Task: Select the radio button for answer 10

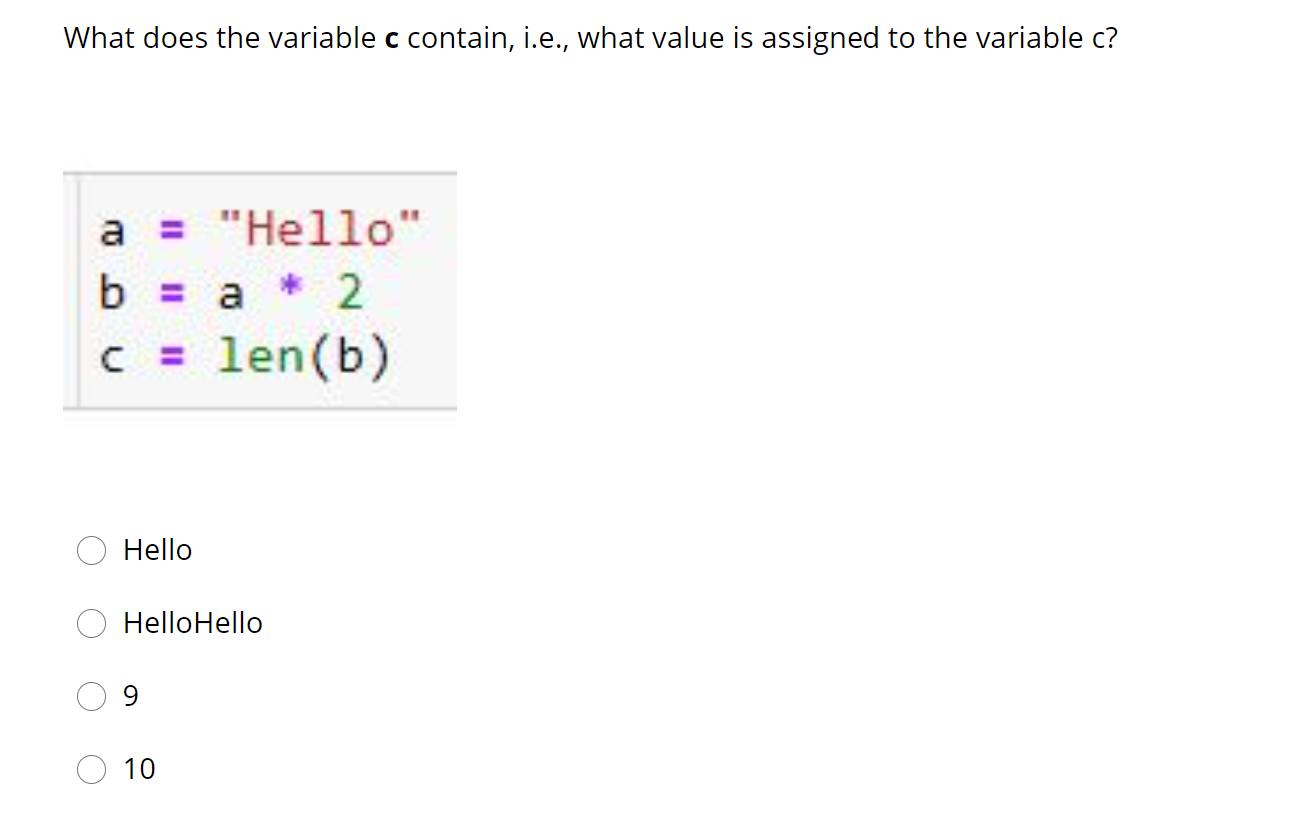Action: (91, 769)
